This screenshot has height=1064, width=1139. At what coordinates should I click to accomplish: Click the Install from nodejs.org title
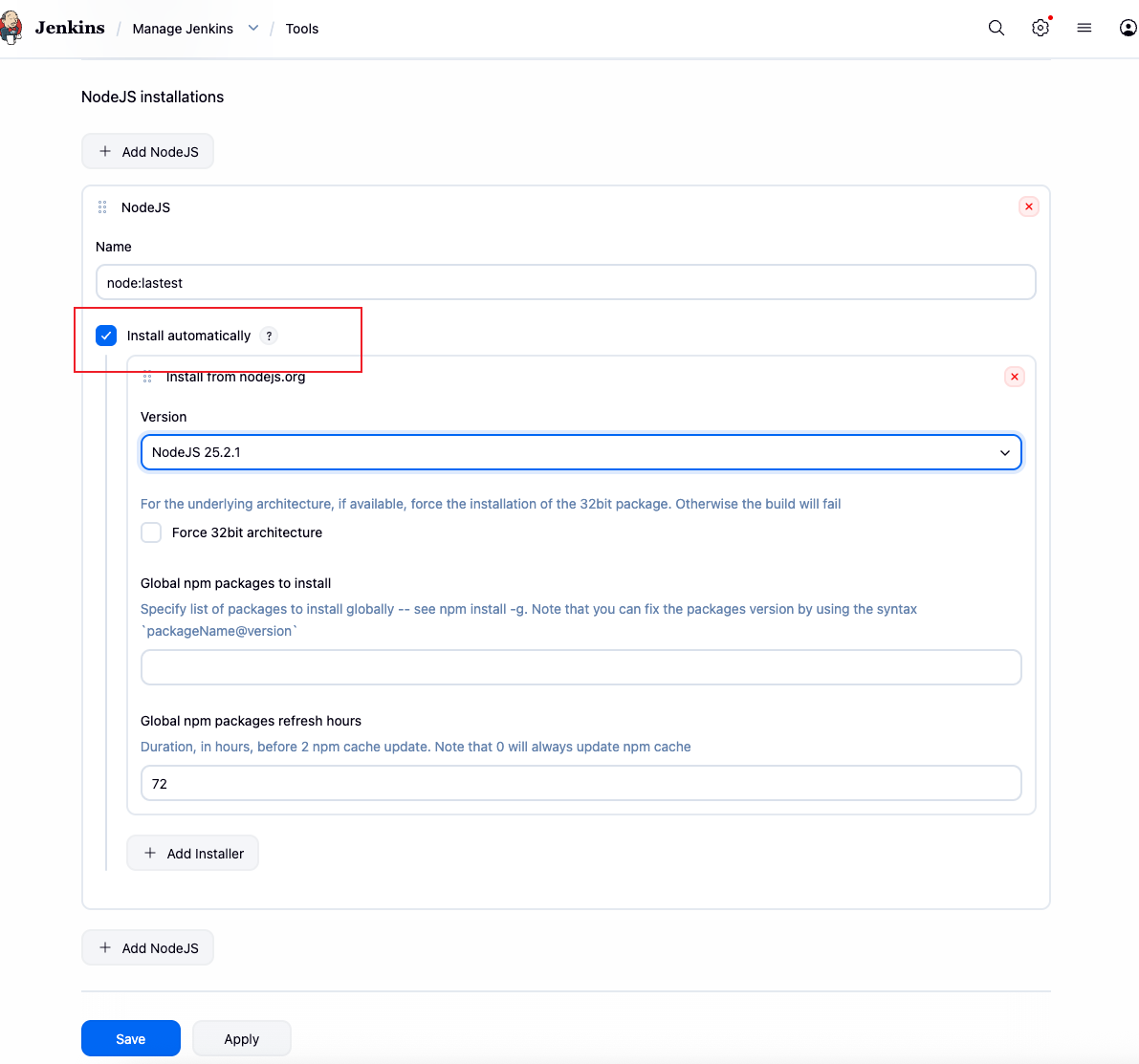tap(235, 377)
